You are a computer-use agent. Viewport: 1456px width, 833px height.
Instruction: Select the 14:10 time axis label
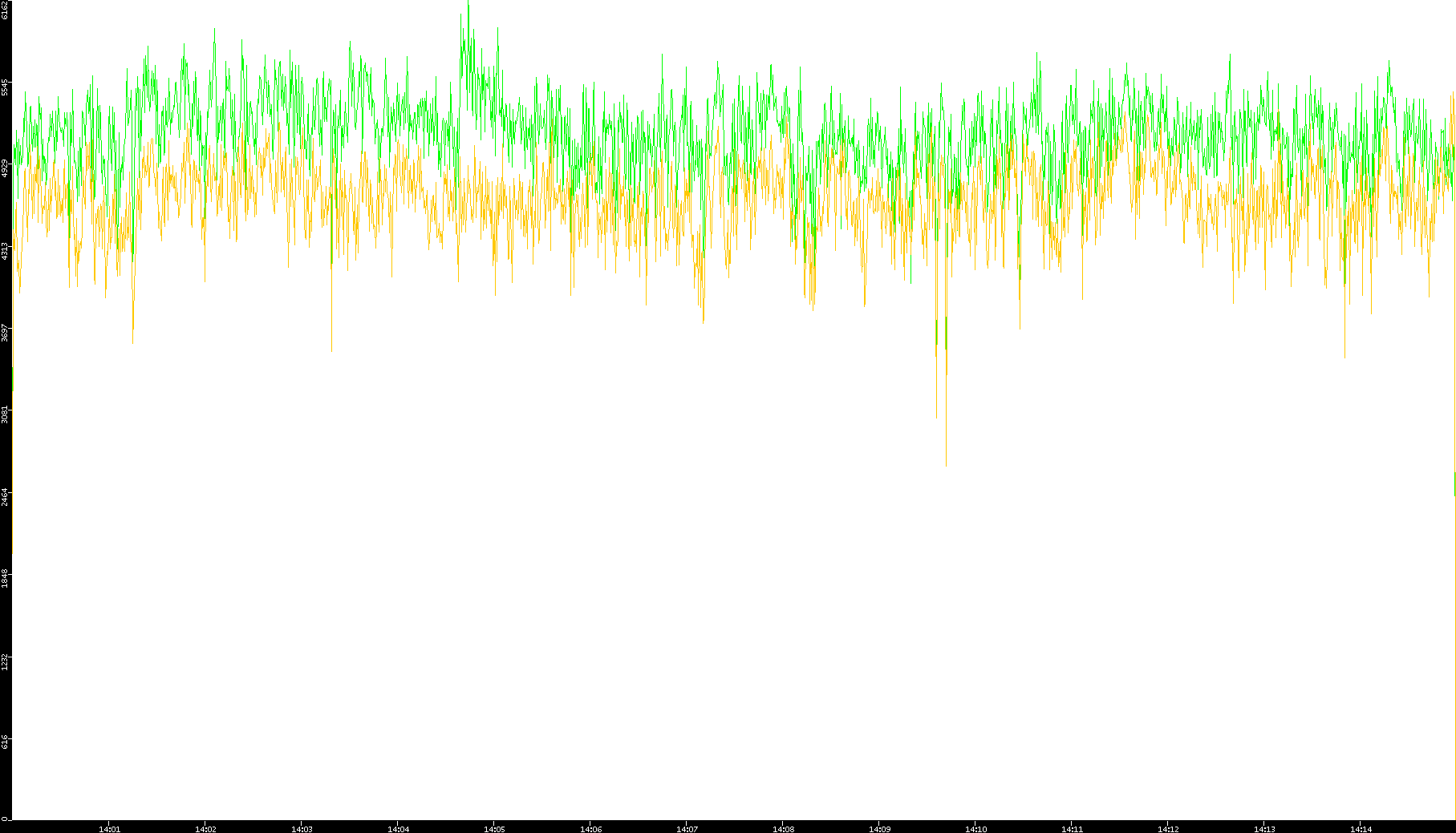click(x=975, y=829)
